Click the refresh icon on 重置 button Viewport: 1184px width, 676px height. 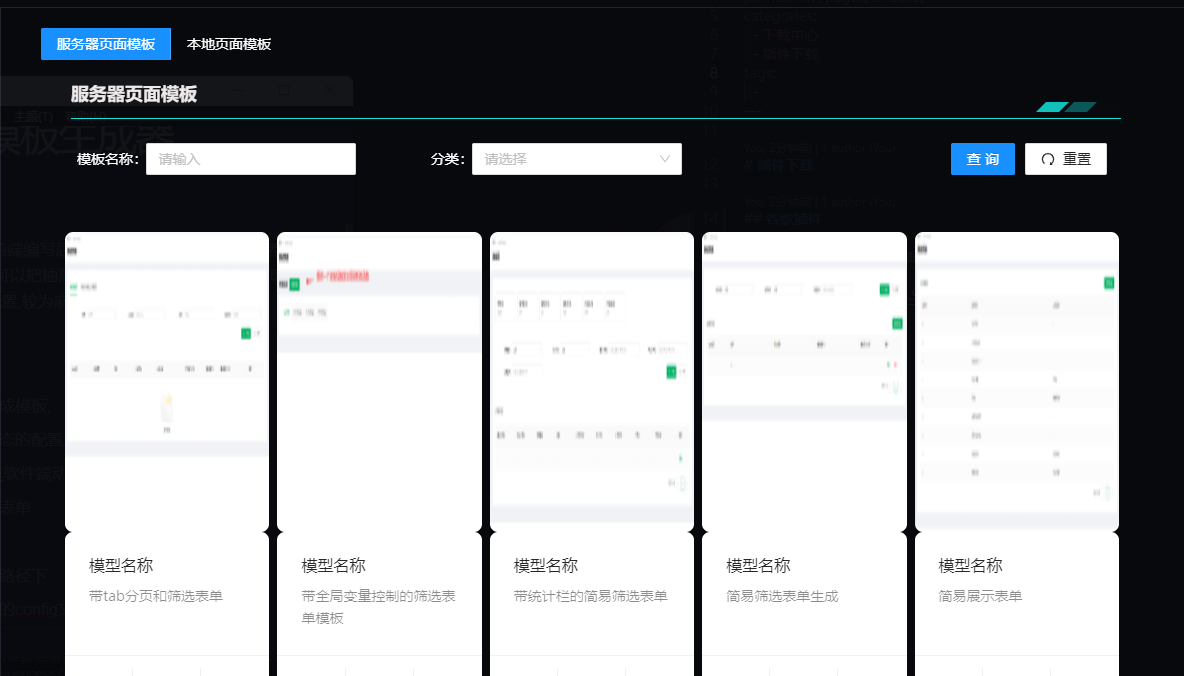point(1048,159)
